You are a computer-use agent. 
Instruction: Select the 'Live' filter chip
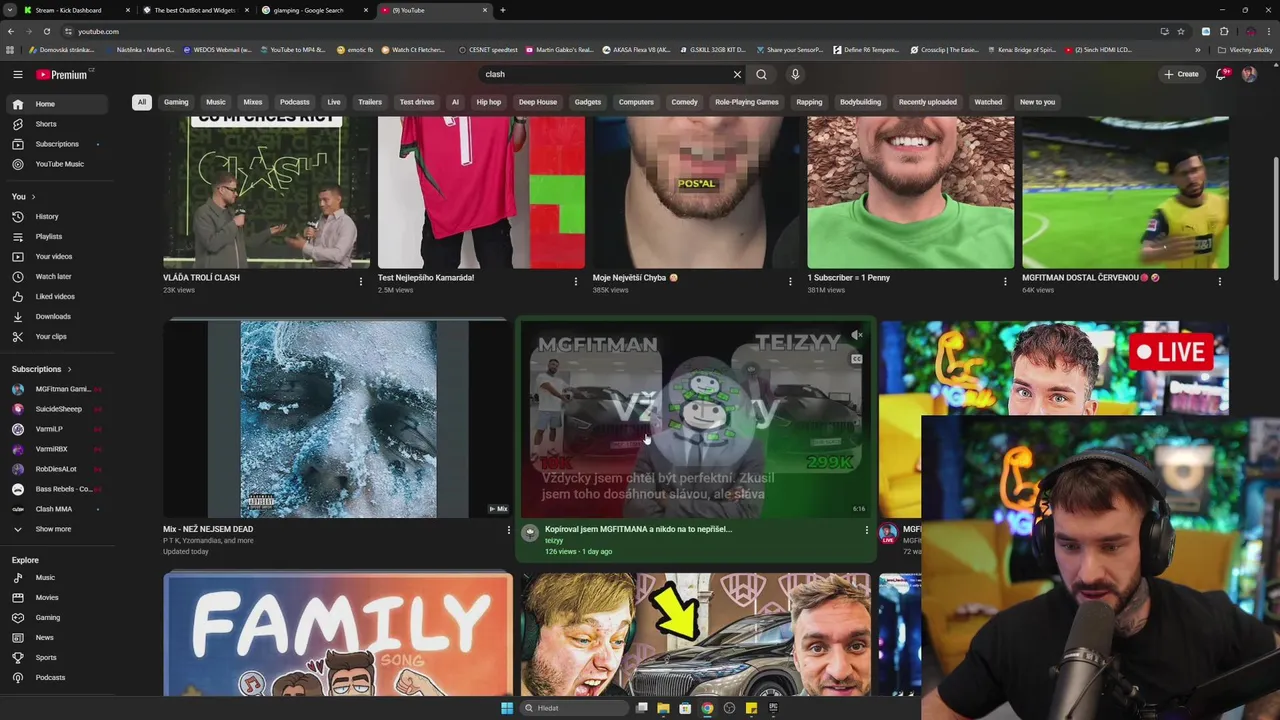334,102
